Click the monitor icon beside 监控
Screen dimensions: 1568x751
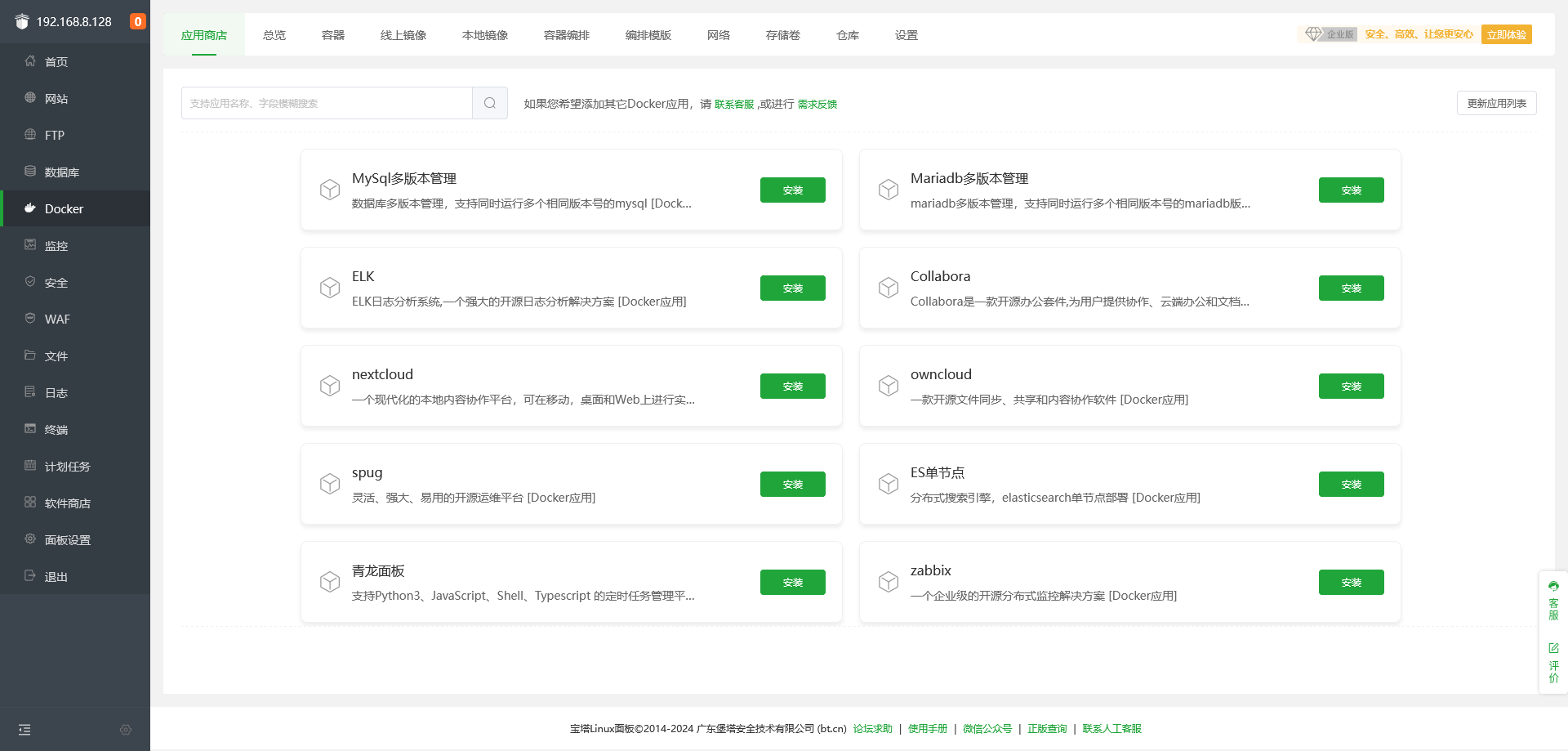tap(30, 245)
